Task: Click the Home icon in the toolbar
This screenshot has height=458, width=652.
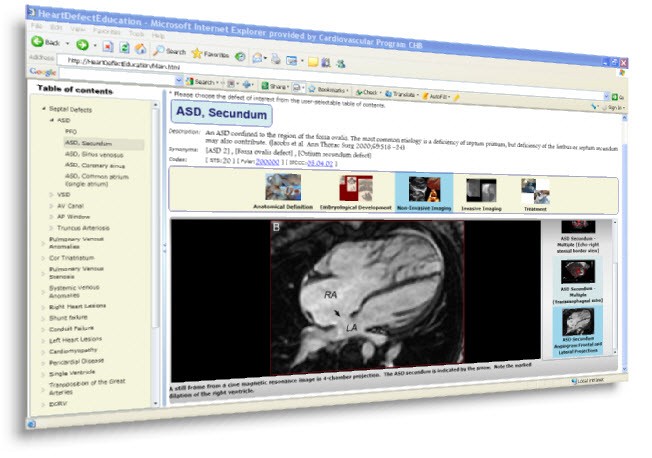Action: [x=141, y=49]
